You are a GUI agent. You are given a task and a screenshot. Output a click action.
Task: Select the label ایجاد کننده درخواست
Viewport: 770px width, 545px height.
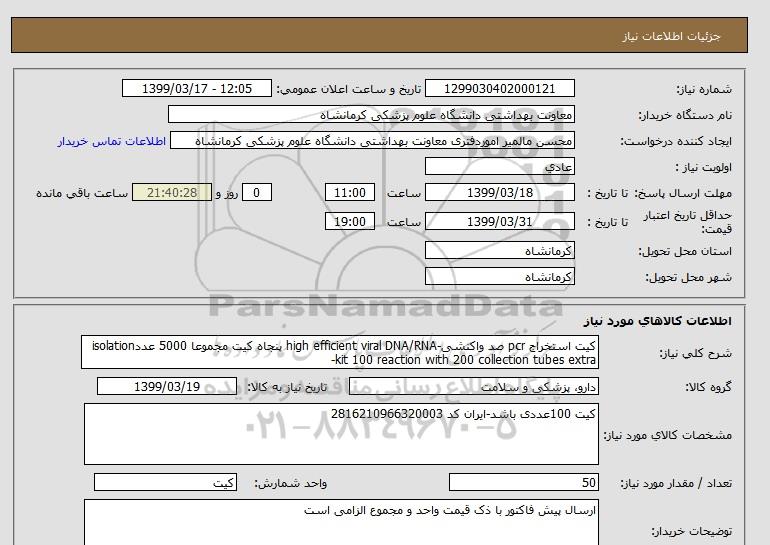click(x=676, y=141)
